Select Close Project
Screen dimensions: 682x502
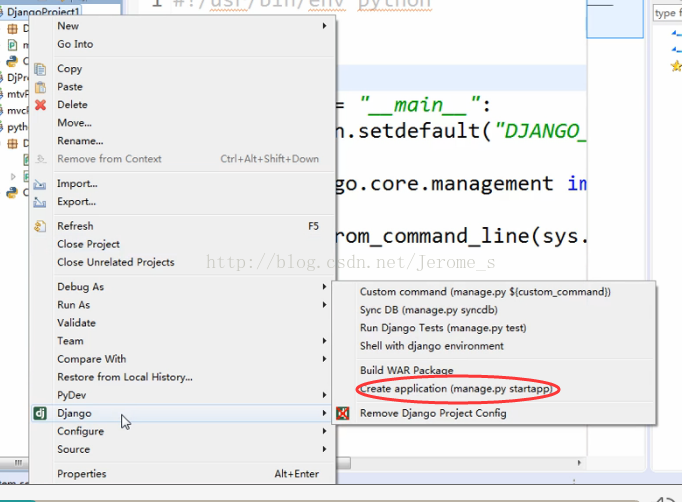click(88, 244)
